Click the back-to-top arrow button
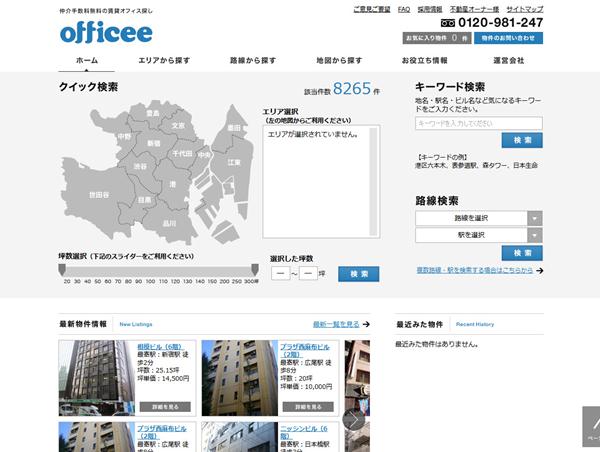This screenshot has height=452, width=600. [x=592, y=426]
